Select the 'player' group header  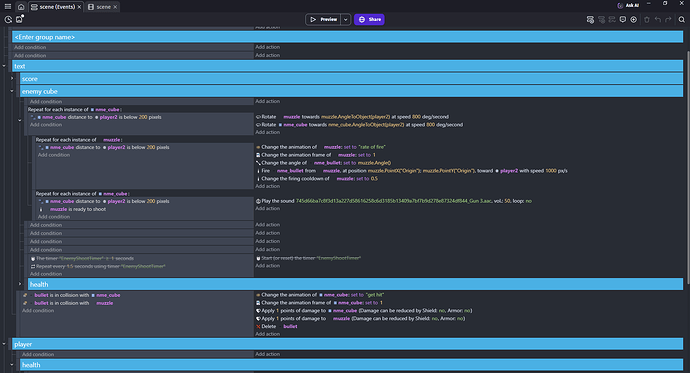pyautogui.click(x=348, y=344)
